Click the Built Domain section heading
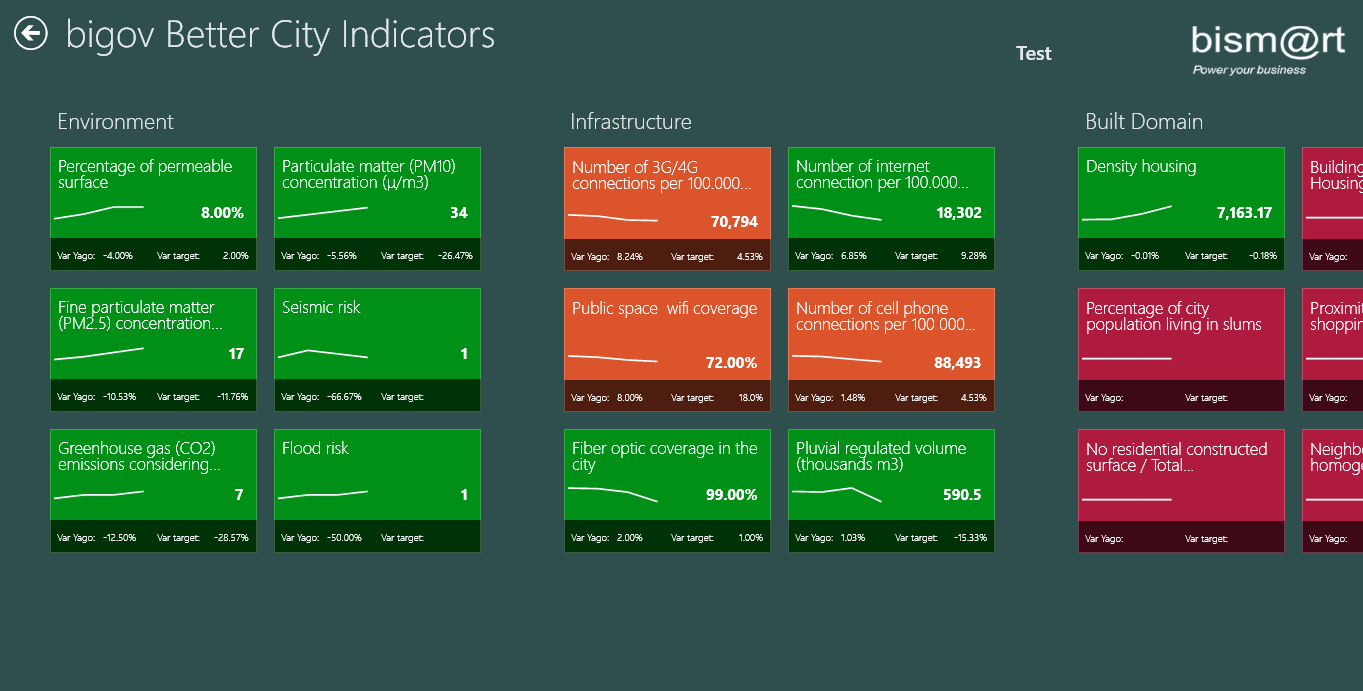Screen dimensions: 1363x691 point(1144,122)
